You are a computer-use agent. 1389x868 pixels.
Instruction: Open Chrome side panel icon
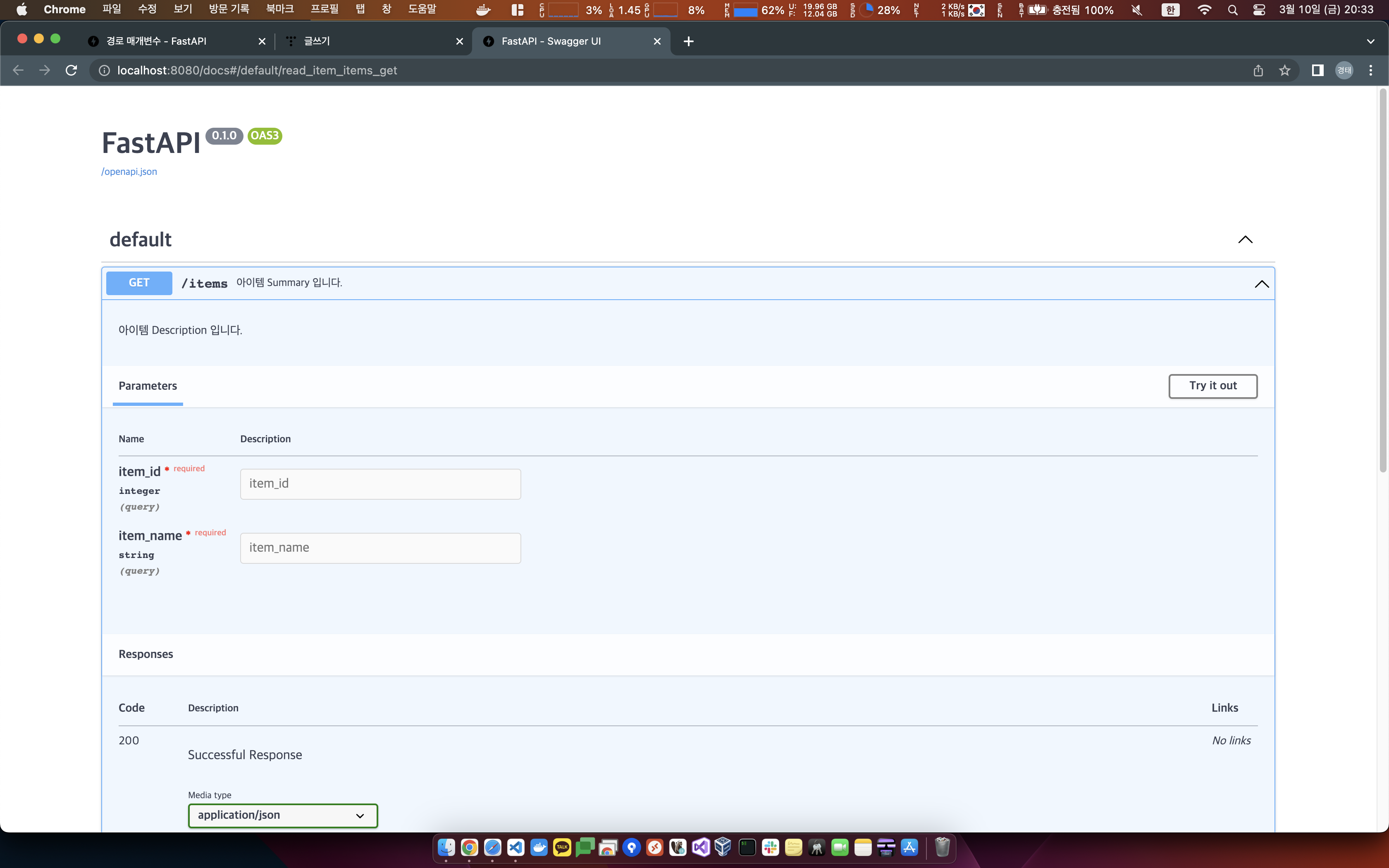tap(1318, 70)
